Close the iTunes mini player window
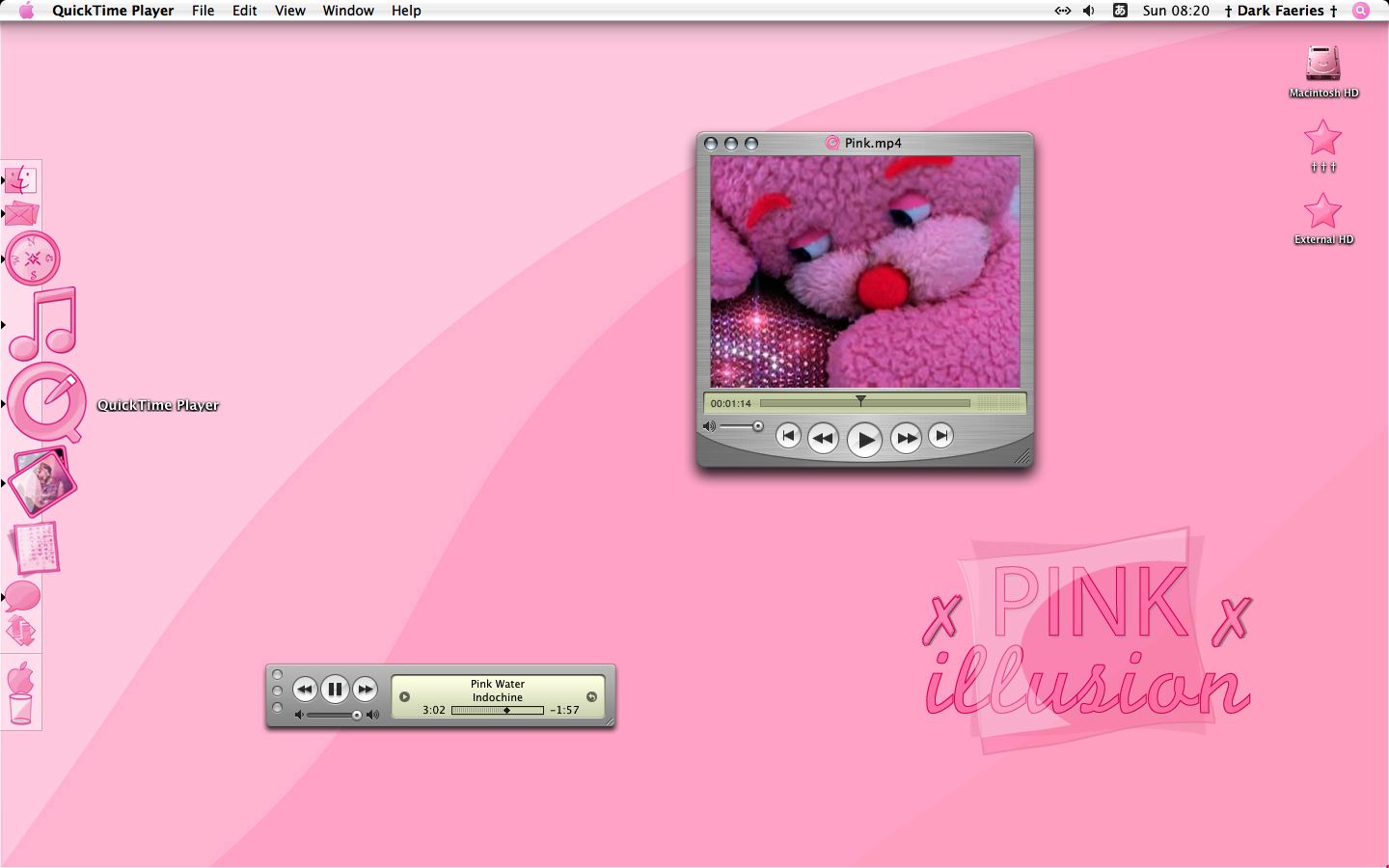Screen dimensions: 1389x868 click(278, 675)
